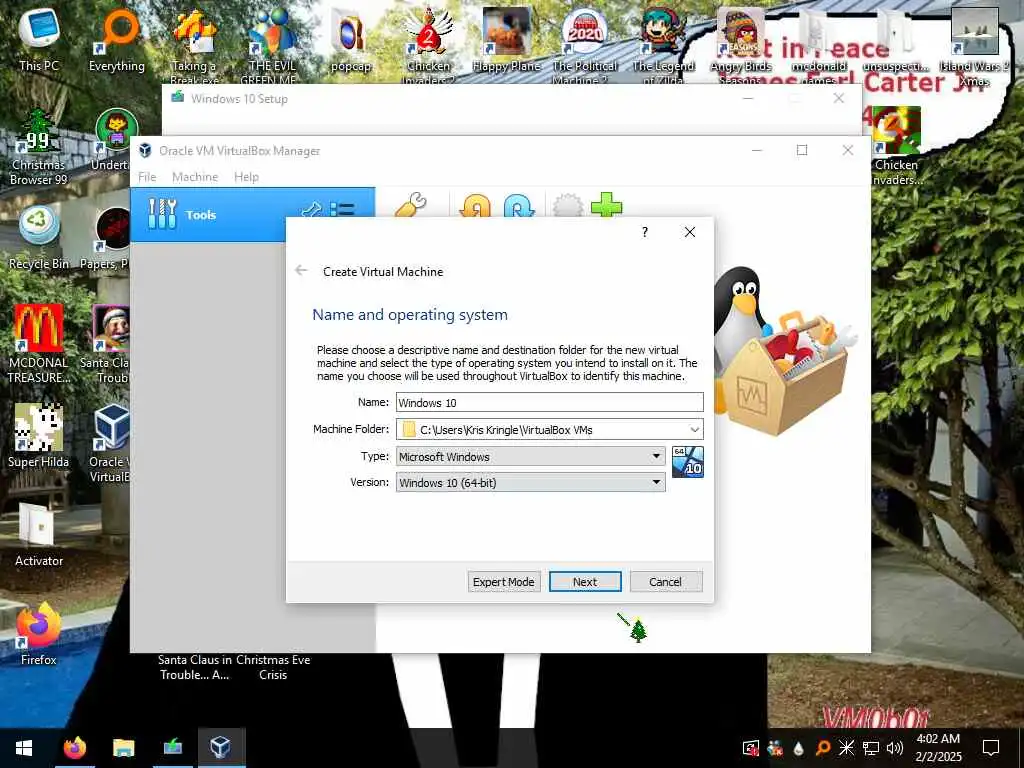Open the notification center icon

[991, 747]
